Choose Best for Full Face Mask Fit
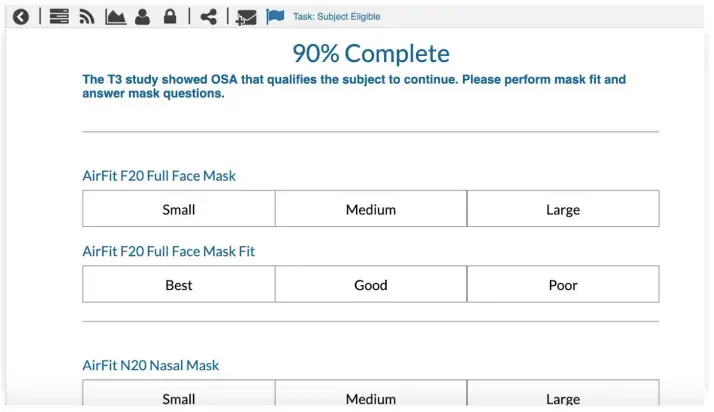Viewport: 714px width, 412px height. coord(179,285)
